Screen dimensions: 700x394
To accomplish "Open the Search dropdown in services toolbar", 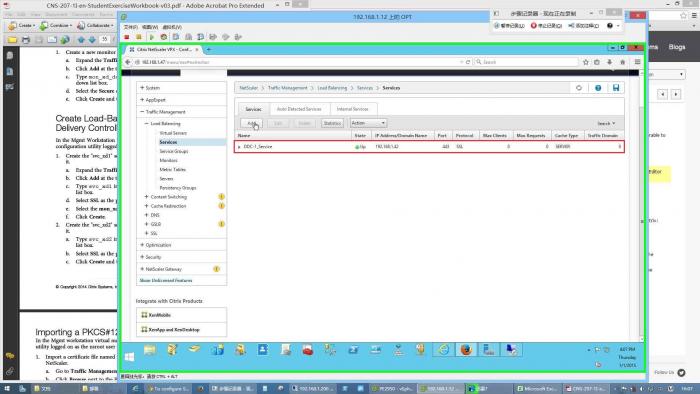I will (x=606, y=123).
